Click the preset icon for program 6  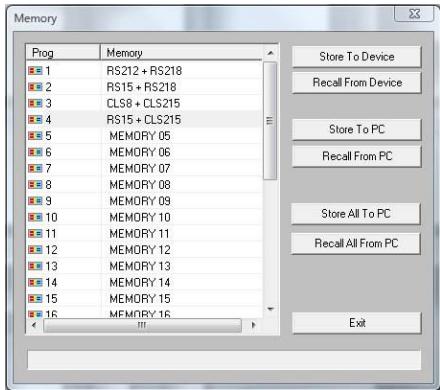click(35, 152)
